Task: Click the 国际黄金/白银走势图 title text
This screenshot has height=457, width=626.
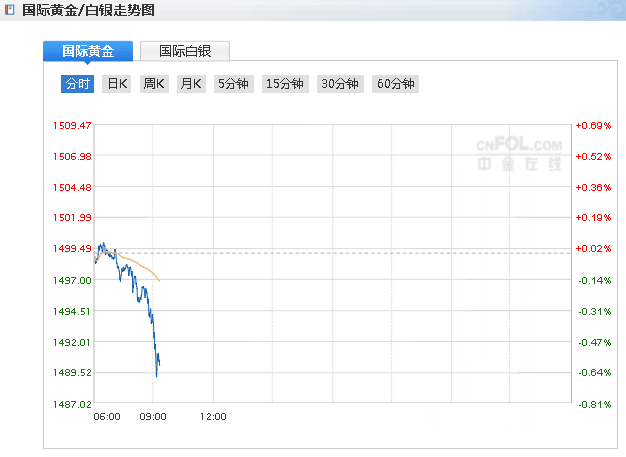Action: click(88, 10)
